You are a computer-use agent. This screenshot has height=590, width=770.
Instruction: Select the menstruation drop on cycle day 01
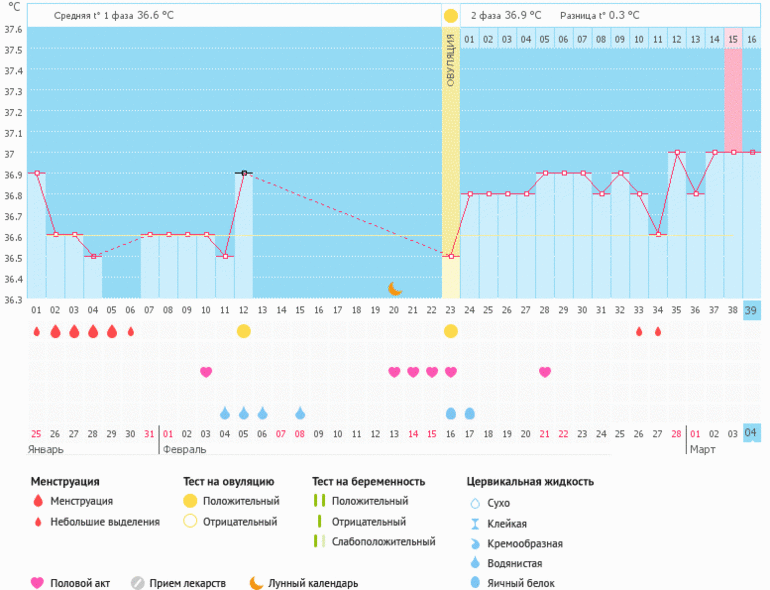pyautogui.click(x=37, y=331)
